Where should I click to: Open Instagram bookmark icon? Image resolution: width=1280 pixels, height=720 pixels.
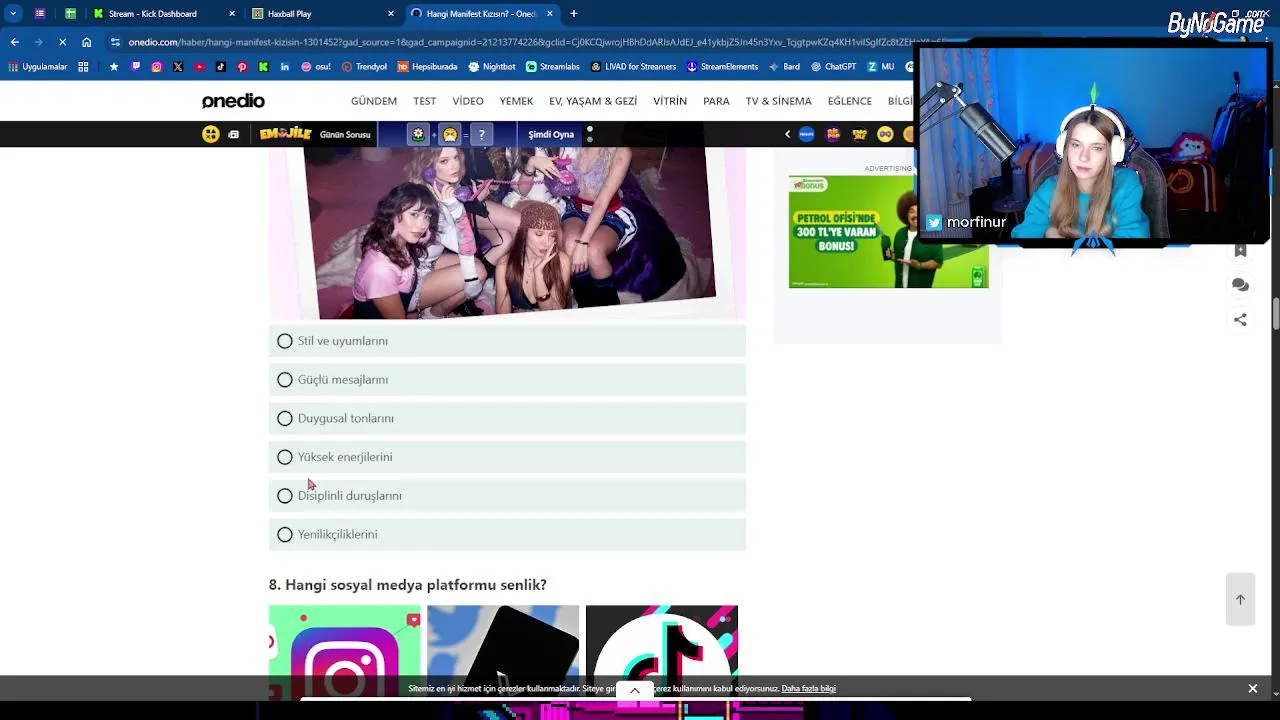click(157, 67)
